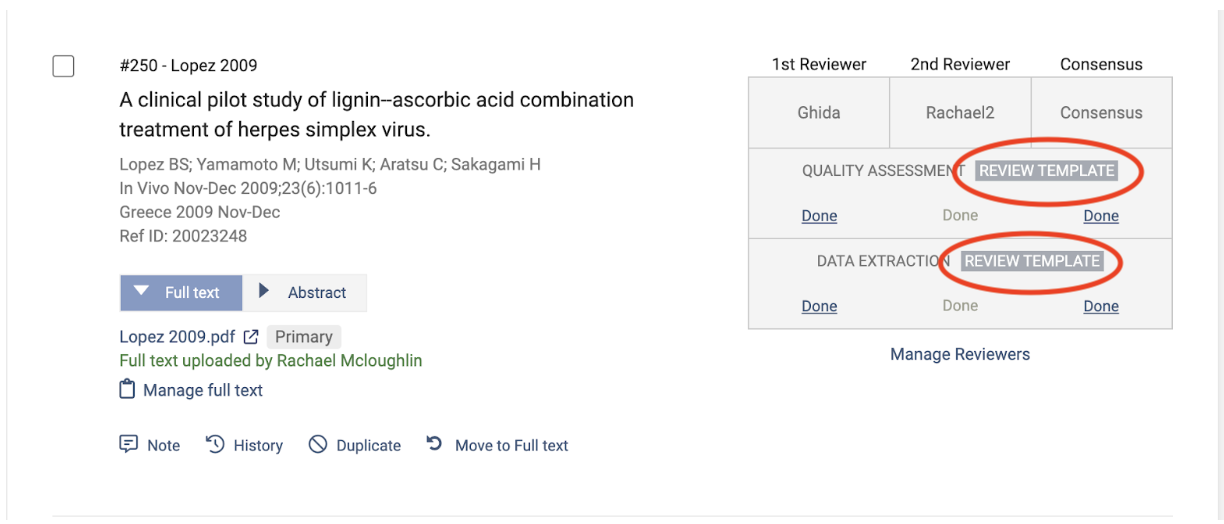Click the Duplicate circle-slash icon
The height and width of the screenshot is (524, 1224).
(x=318, y=444)
